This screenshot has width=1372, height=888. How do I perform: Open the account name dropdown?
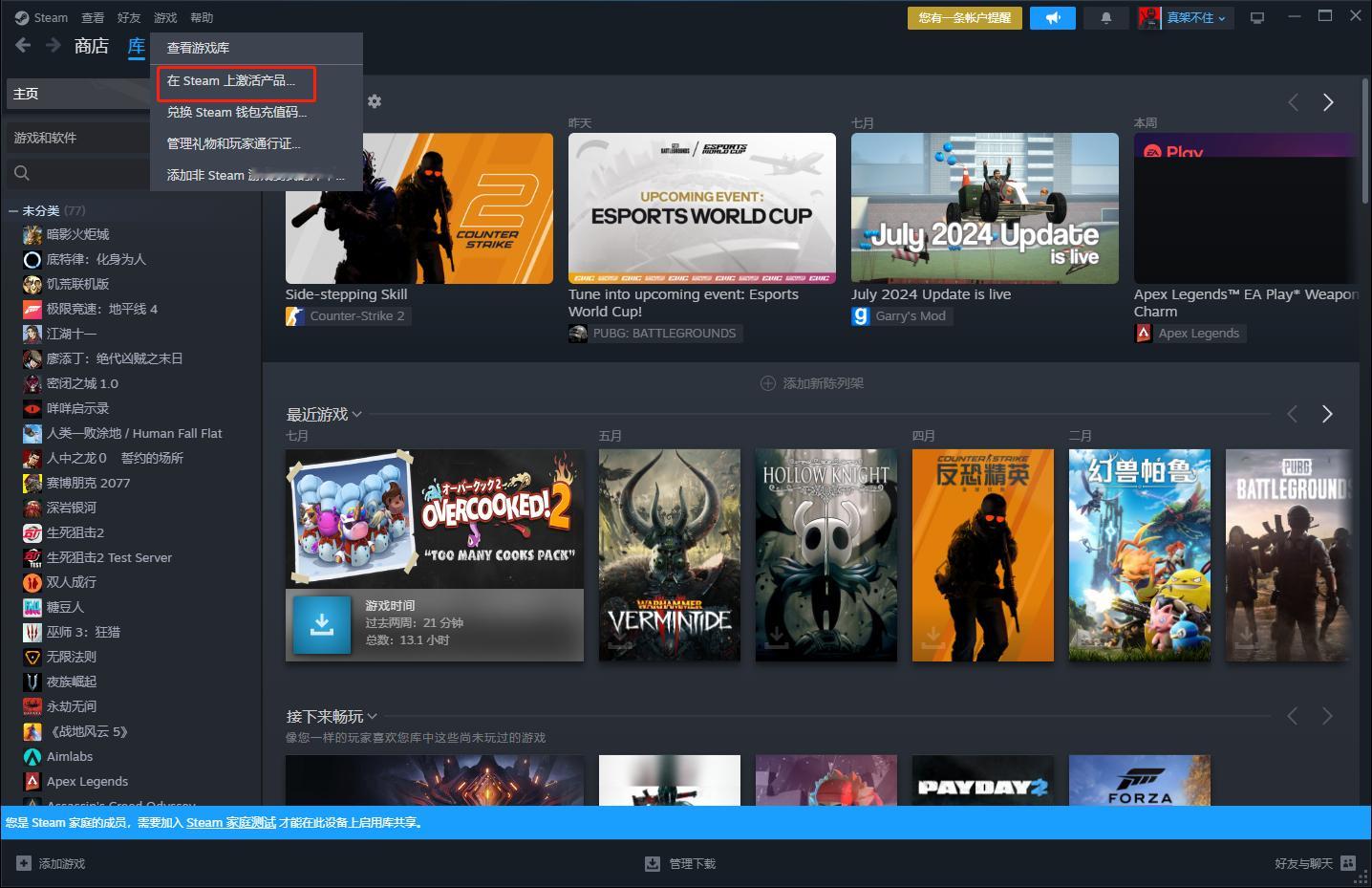[x=1196, y=18]
